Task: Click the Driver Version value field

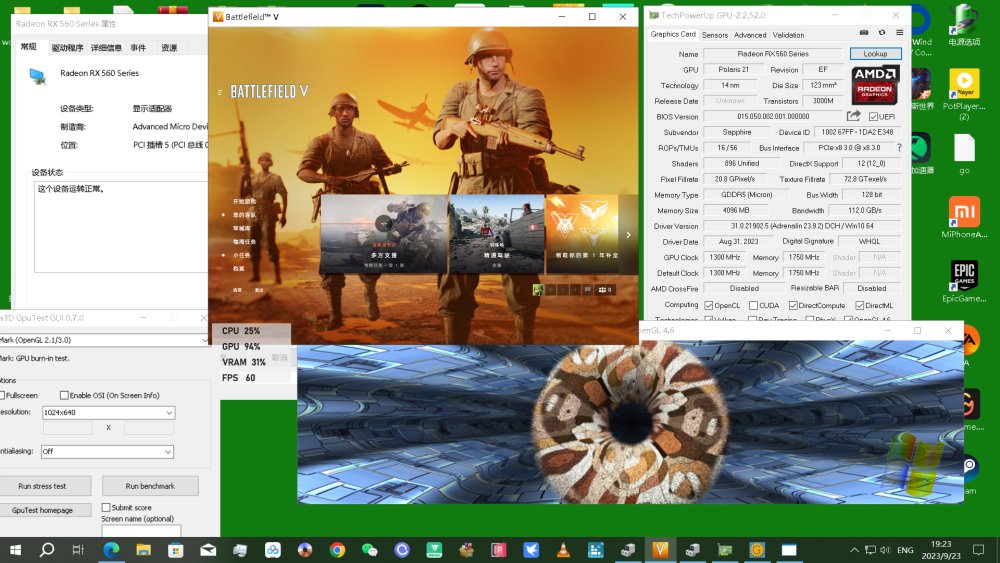Action: tap(802, 226)
